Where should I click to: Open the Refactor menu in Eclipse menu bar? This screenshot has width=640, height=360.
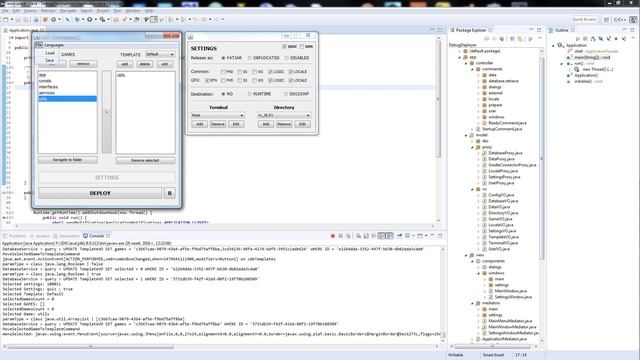pos(48,11)
